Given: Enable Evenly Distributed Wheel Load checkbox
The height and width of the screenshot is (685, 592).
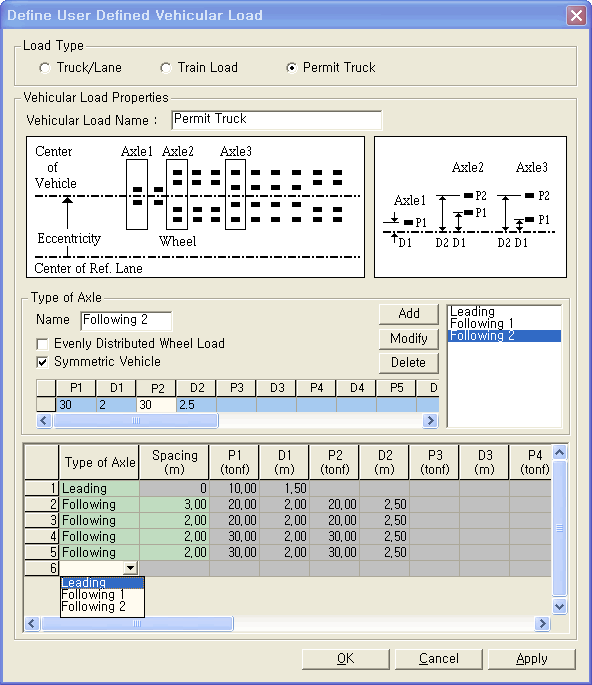Looking at the screenshot, I should 42,344.
